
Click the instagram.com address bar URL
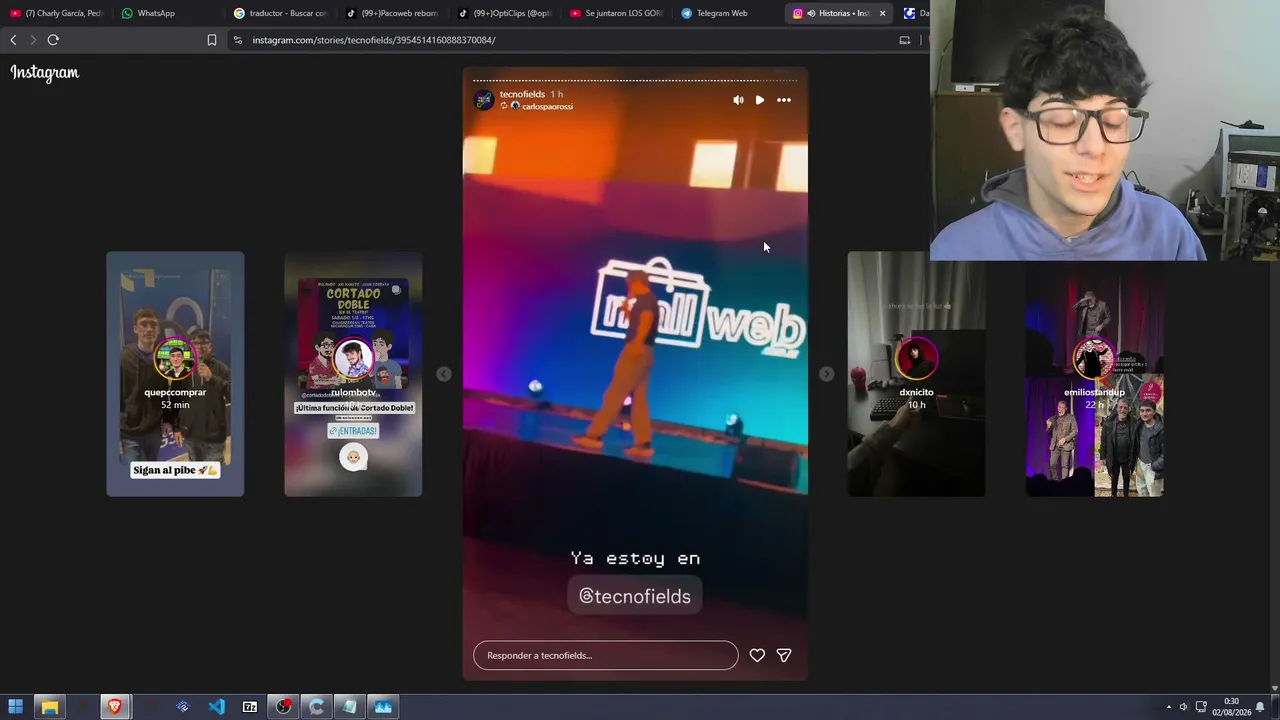[374, 40]
